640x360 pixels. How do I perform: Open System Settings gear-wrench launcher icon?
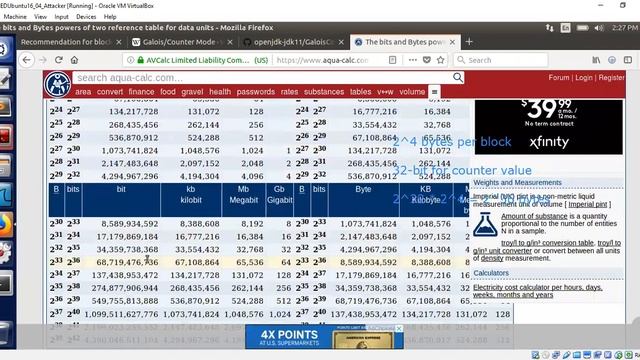pyautogui.click(x=6, y=253)
